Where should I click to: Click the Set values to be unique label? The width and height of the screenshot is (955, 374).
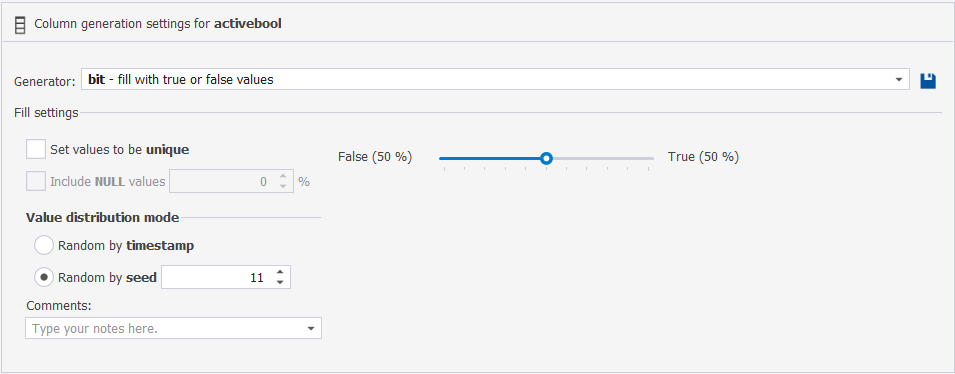119,149
